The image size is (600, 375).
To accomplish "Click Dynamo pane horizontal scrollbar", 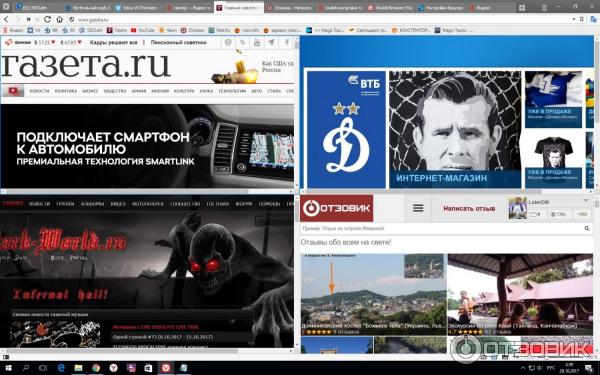I will (x=424, y=191).
